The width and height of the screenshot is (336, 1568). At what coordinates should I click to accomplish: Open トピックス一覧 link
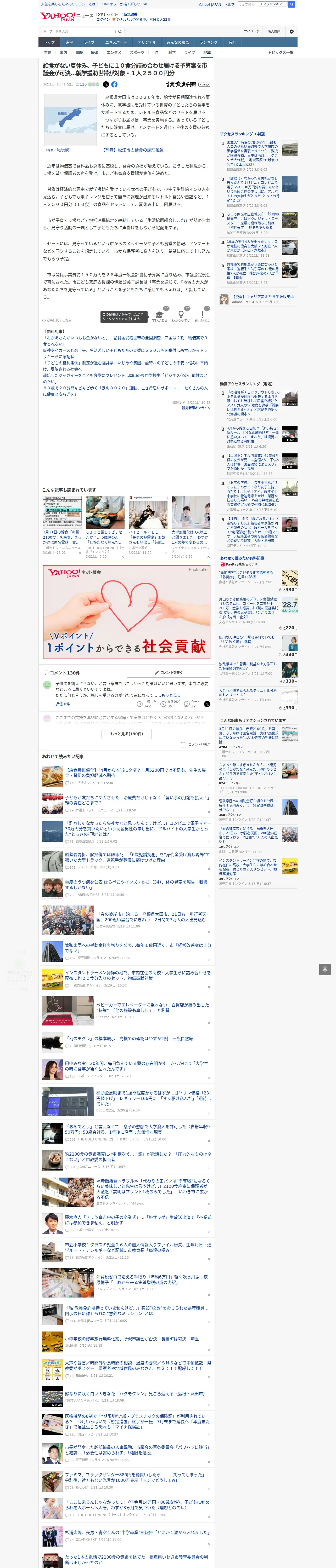pos(281,52)
